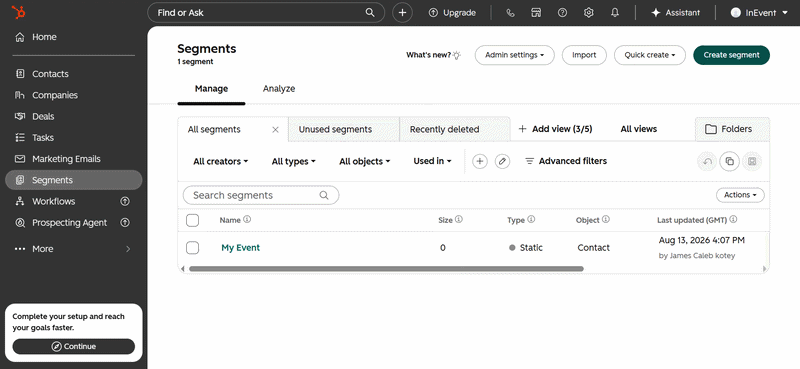This screenshot has width=800, height=369.
Task: Focus the Search segments field
Action: [261, 195]
